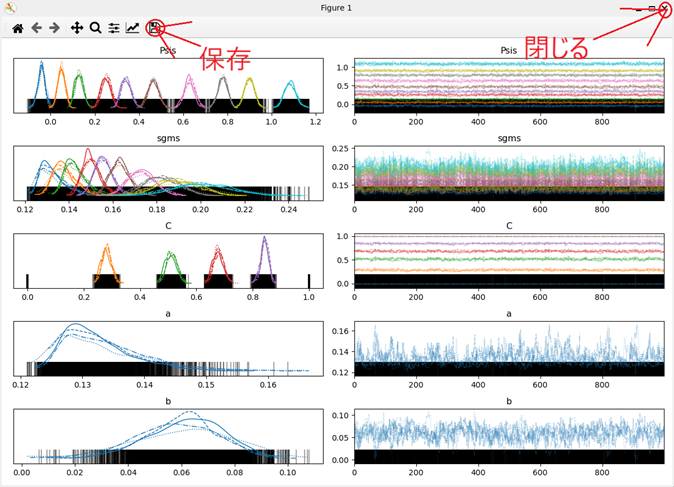Click the Home reset view icon
The width and height of the screenshot is (674, 487).
pos(17,29)
